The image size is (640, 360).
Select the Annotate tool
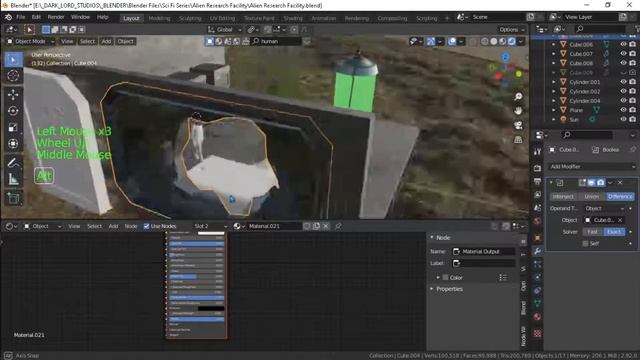pyautogui.click(x=13, y=163)
